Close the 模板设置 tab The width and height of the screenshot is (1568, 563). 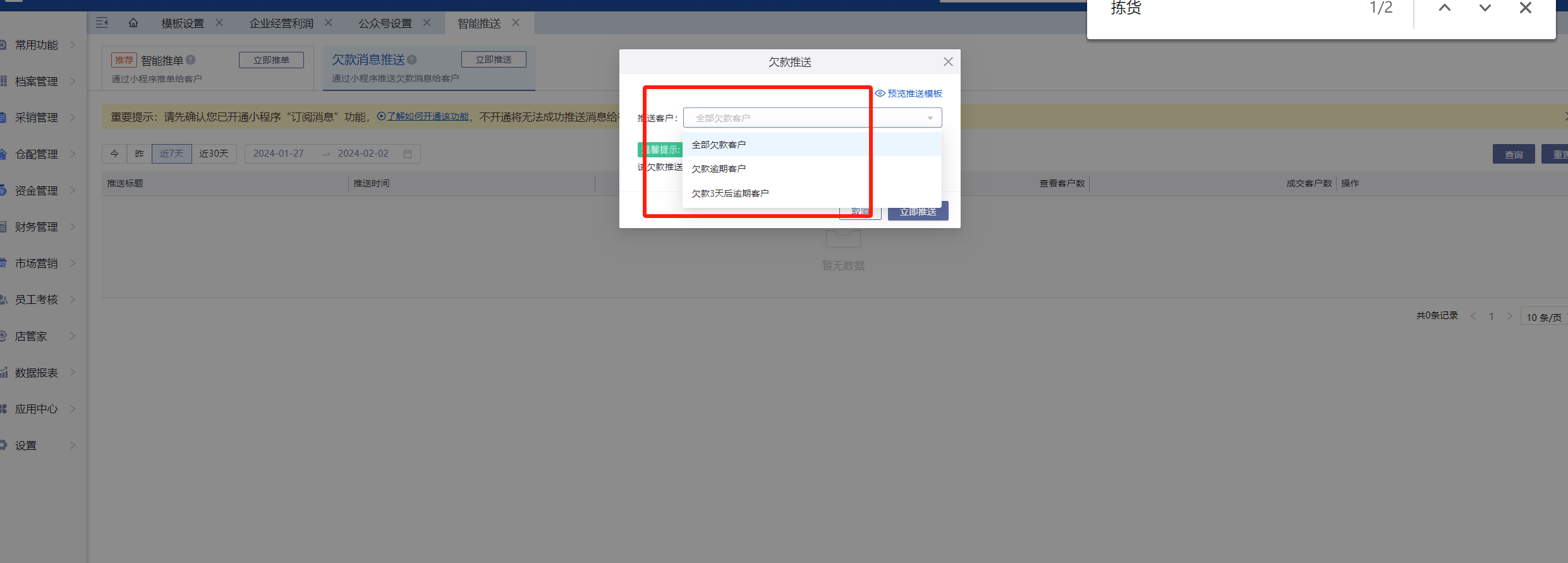[219, 23]
